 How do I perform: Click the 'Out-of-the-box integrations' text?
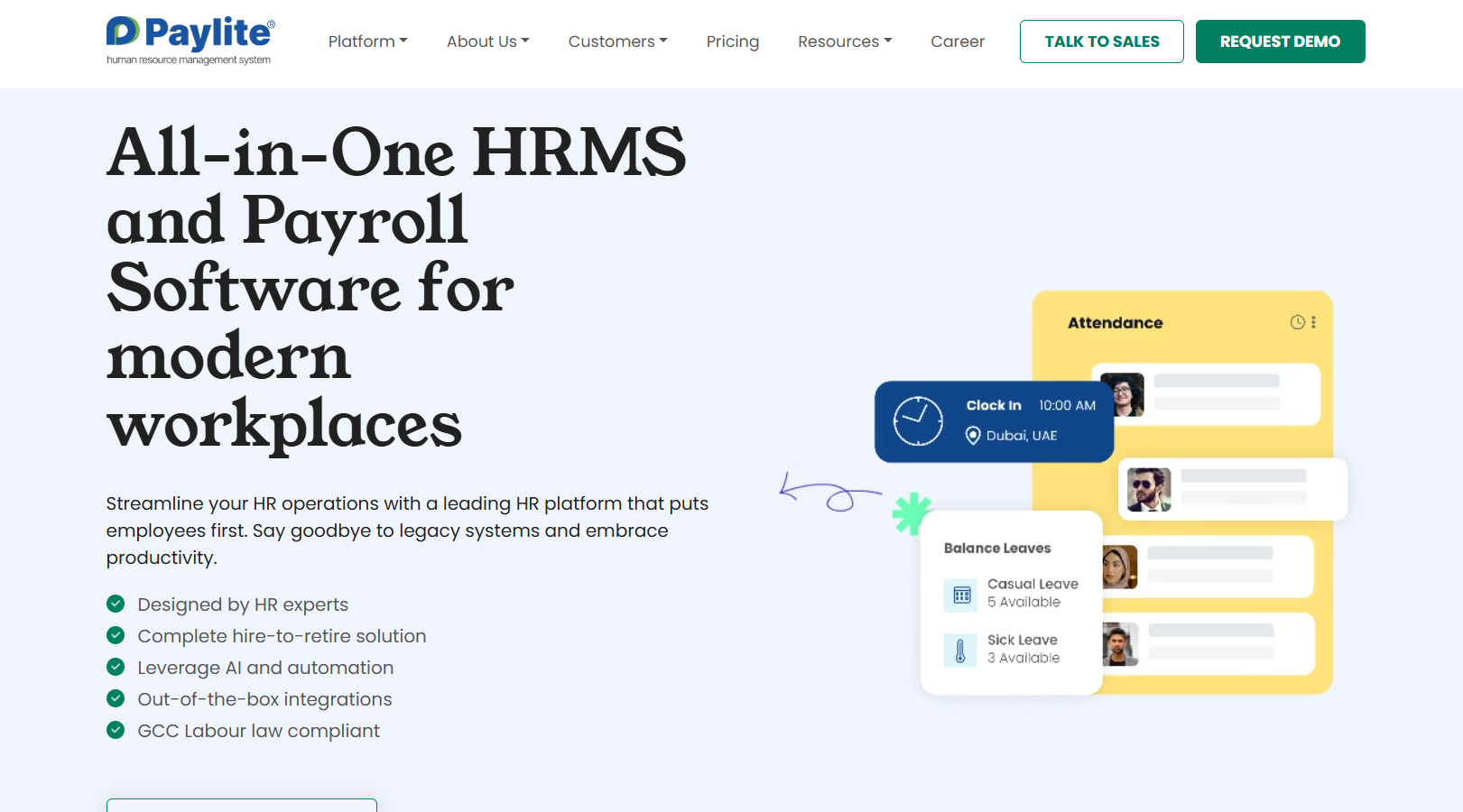pyautogui.click(x=264, y=699)
